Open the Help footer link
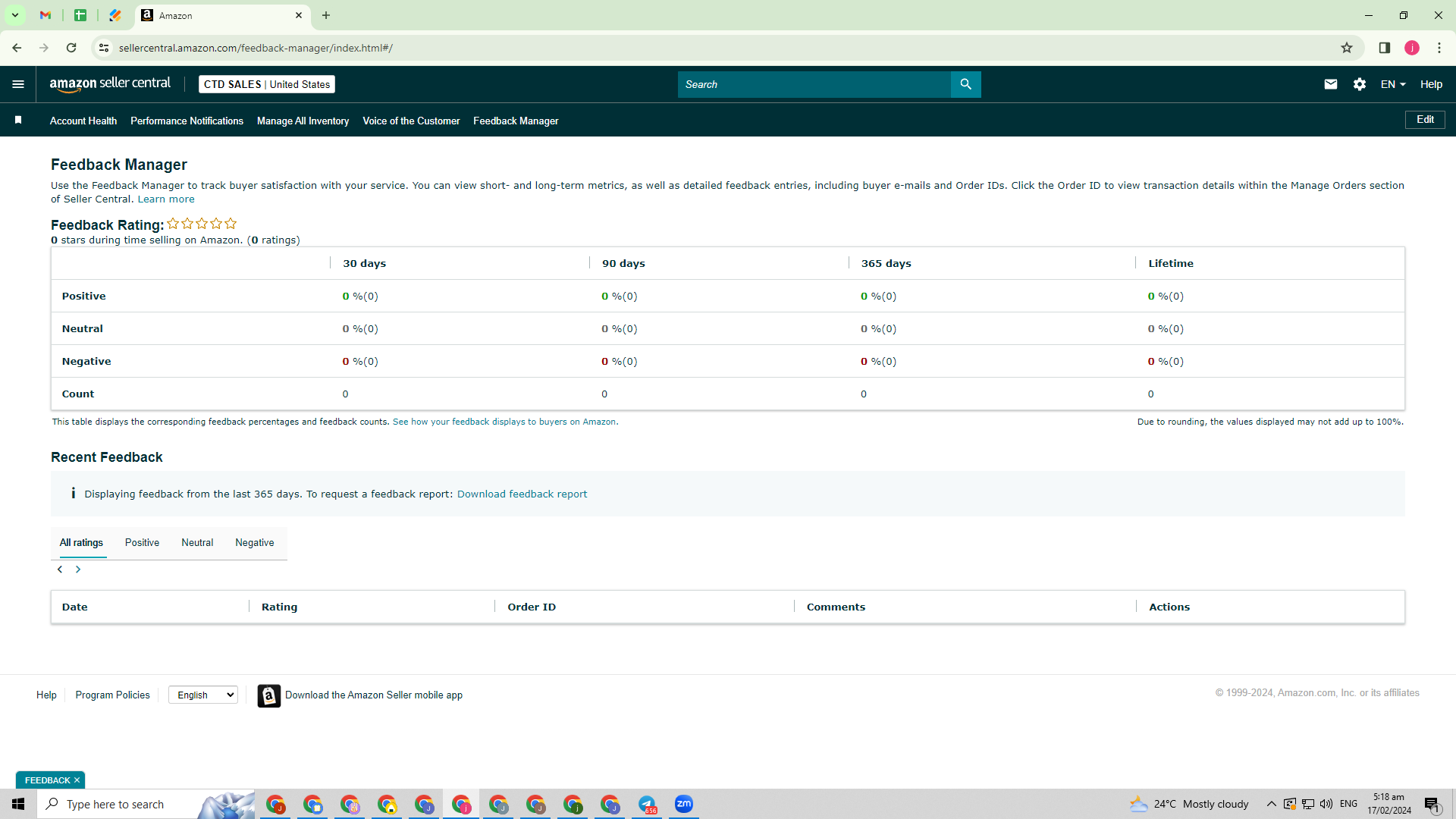Viewport: 1456px width, 819px height. [46, 695]
